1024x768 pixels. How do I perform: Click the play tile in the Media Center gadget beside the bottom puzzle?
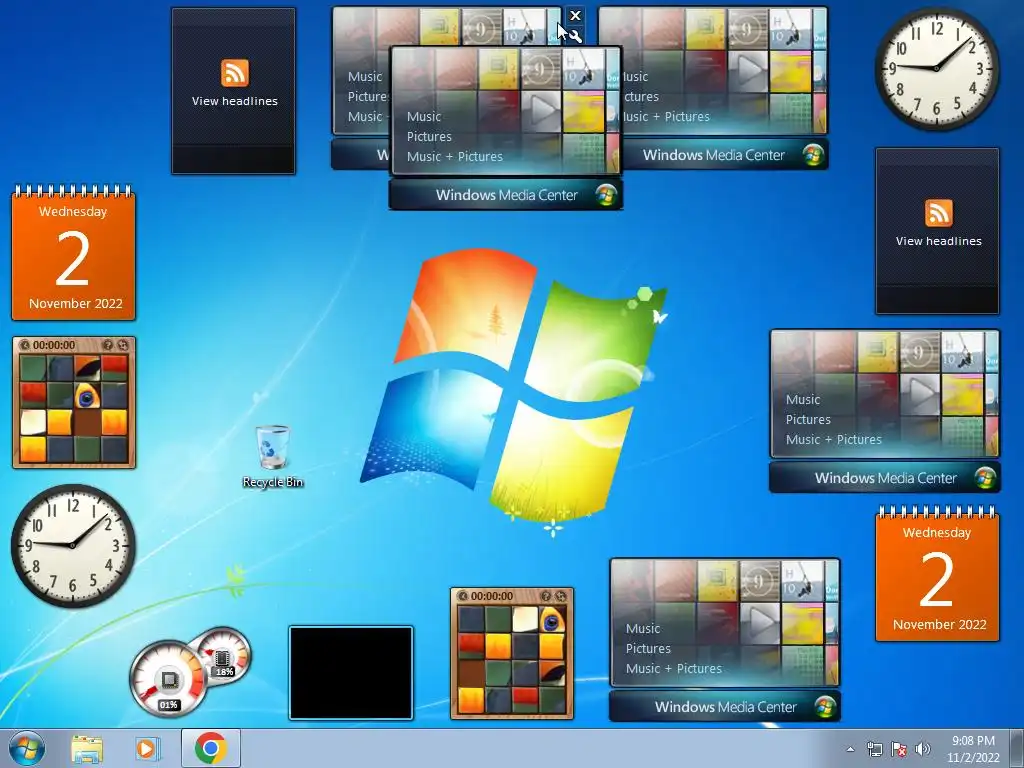(x=760, y=623)
